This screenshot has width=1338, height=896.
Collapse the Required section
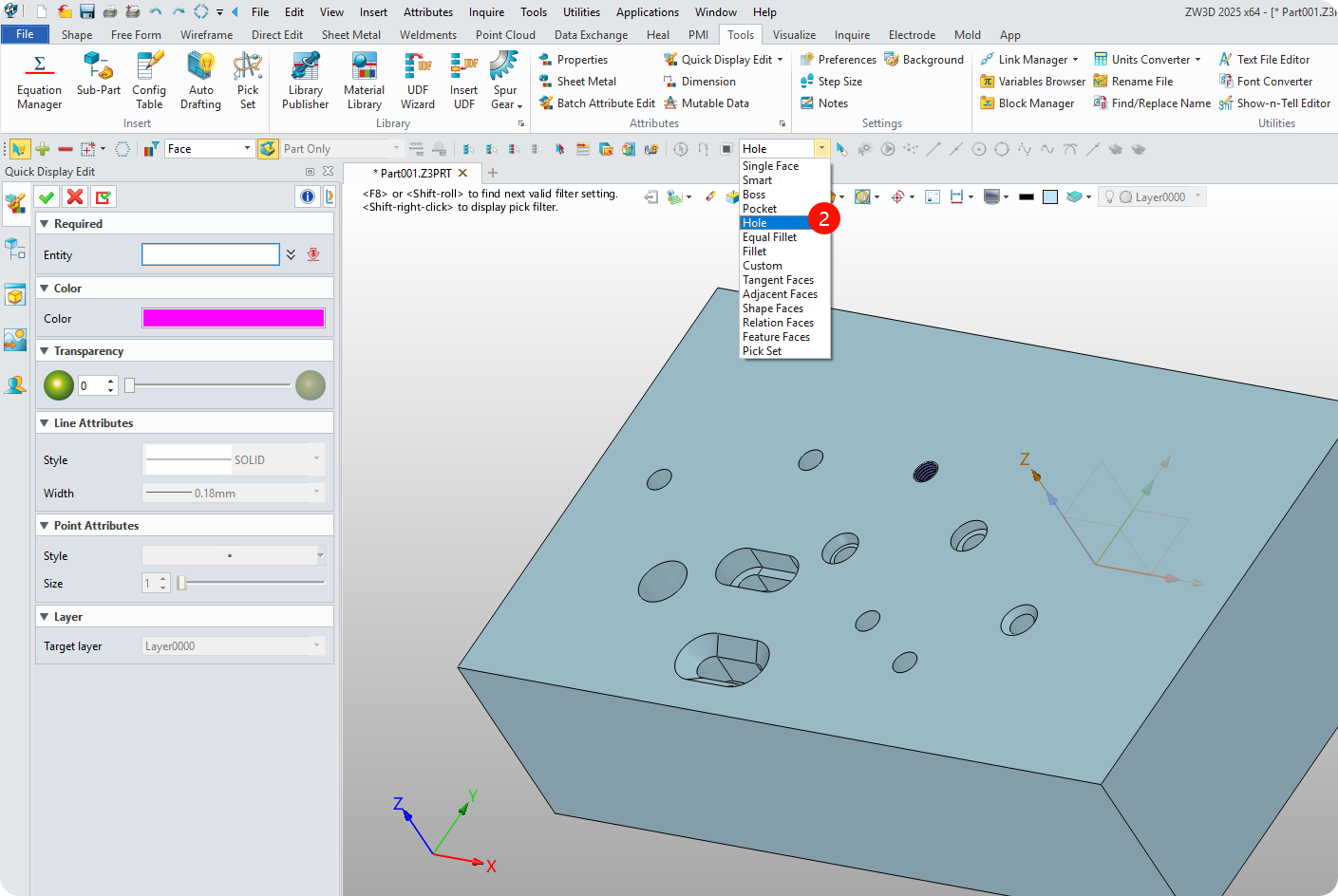[x=44, y=224]
